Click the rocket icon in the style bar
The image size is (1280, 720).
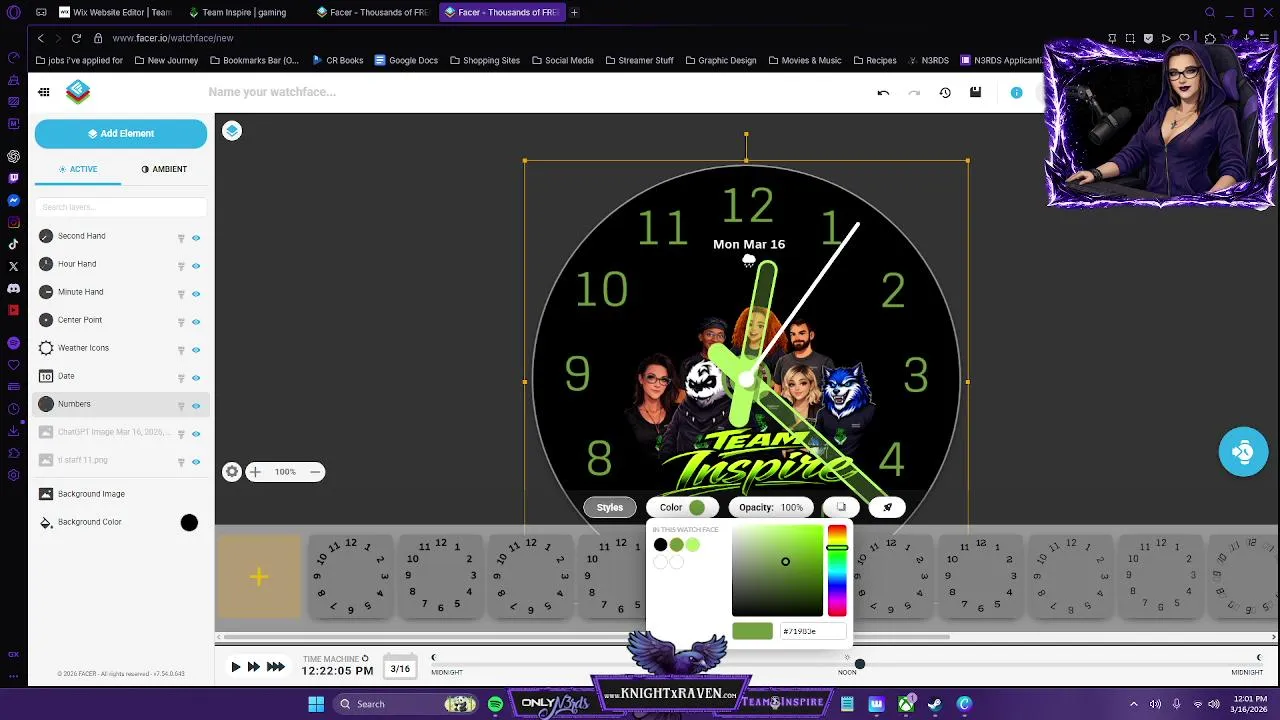(887, 507)
